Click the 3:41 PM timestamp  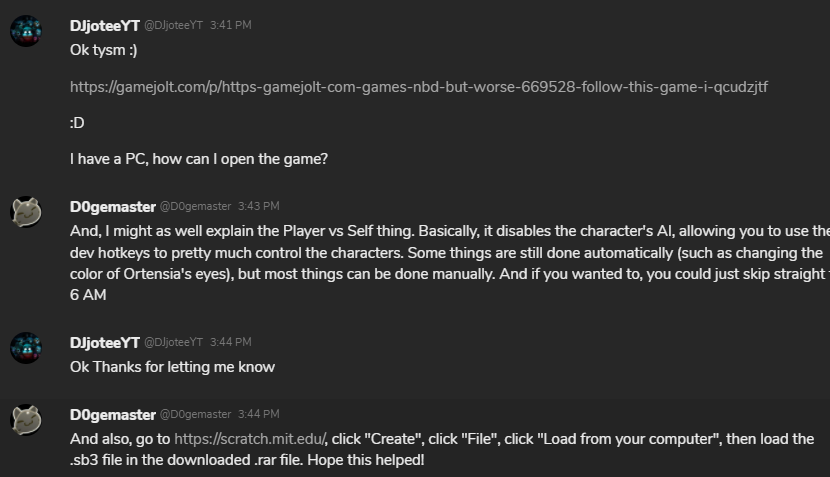(230, 25)
